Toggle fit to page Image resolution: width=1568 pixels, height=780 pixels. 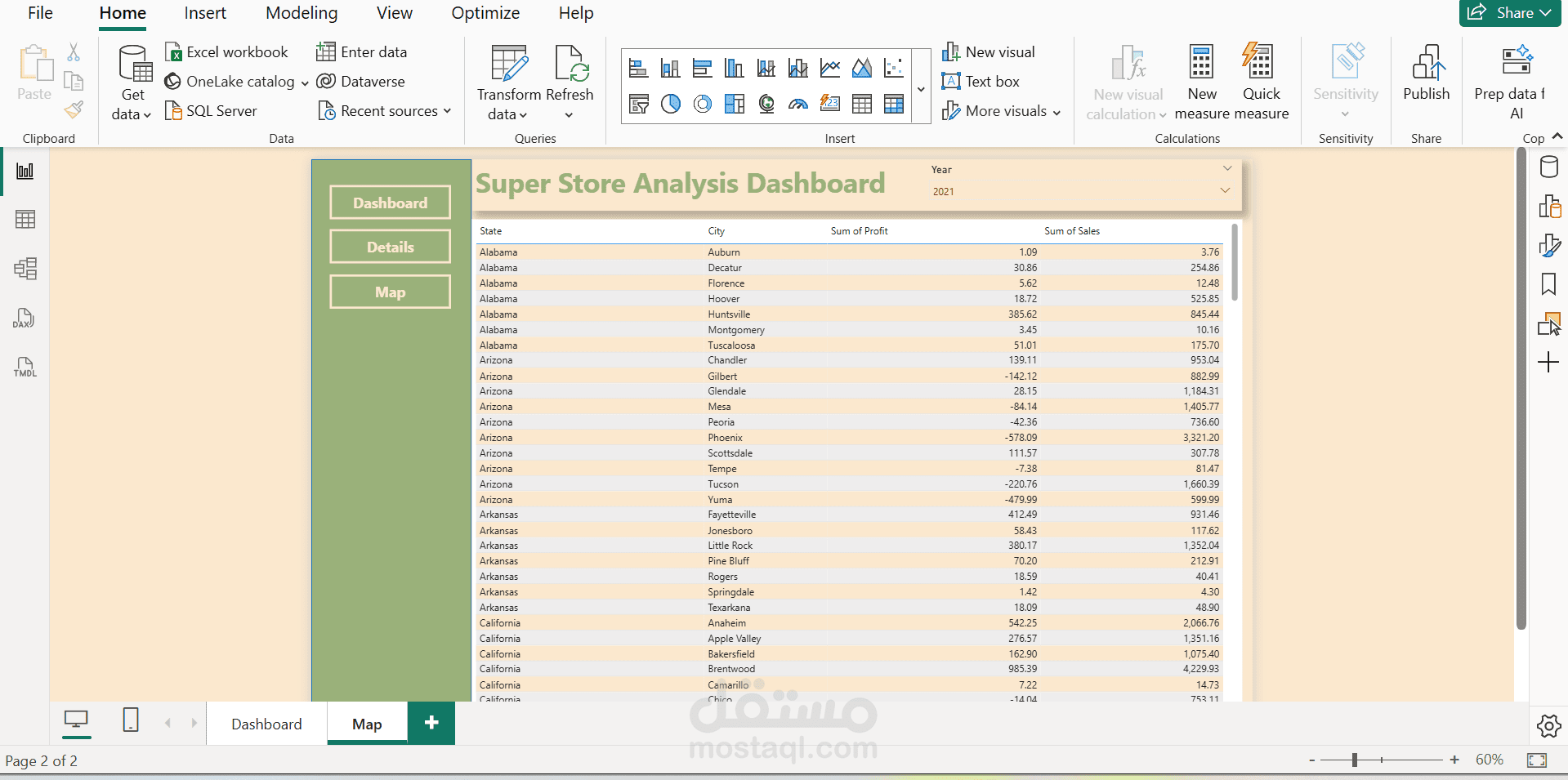point(1537,760)
